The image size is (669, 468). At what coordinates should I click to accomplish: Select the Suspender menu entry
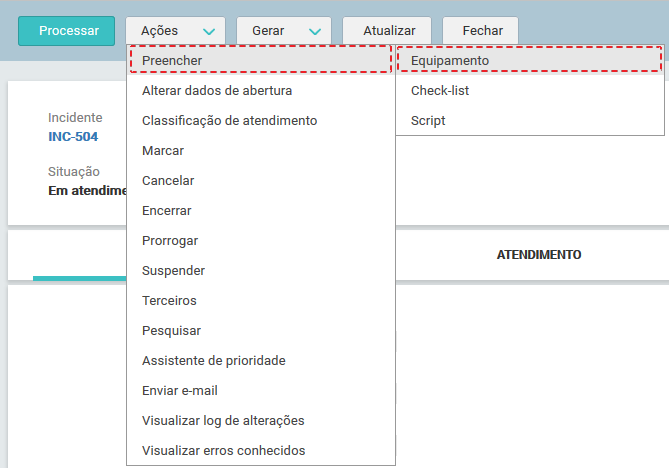pos(261,270)
